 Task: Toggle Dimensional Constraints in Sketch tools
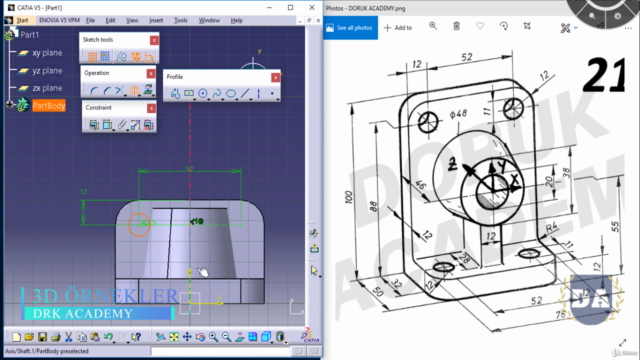pos(149,56)
